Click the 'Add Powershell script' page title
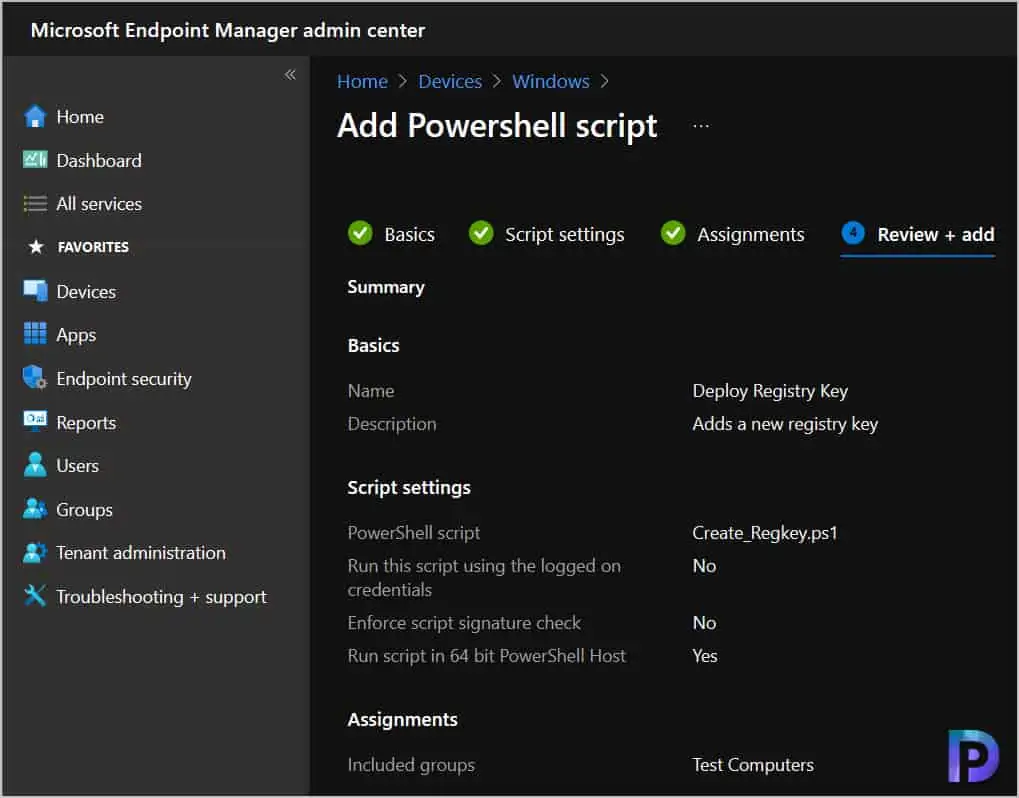 click(497, 126)
